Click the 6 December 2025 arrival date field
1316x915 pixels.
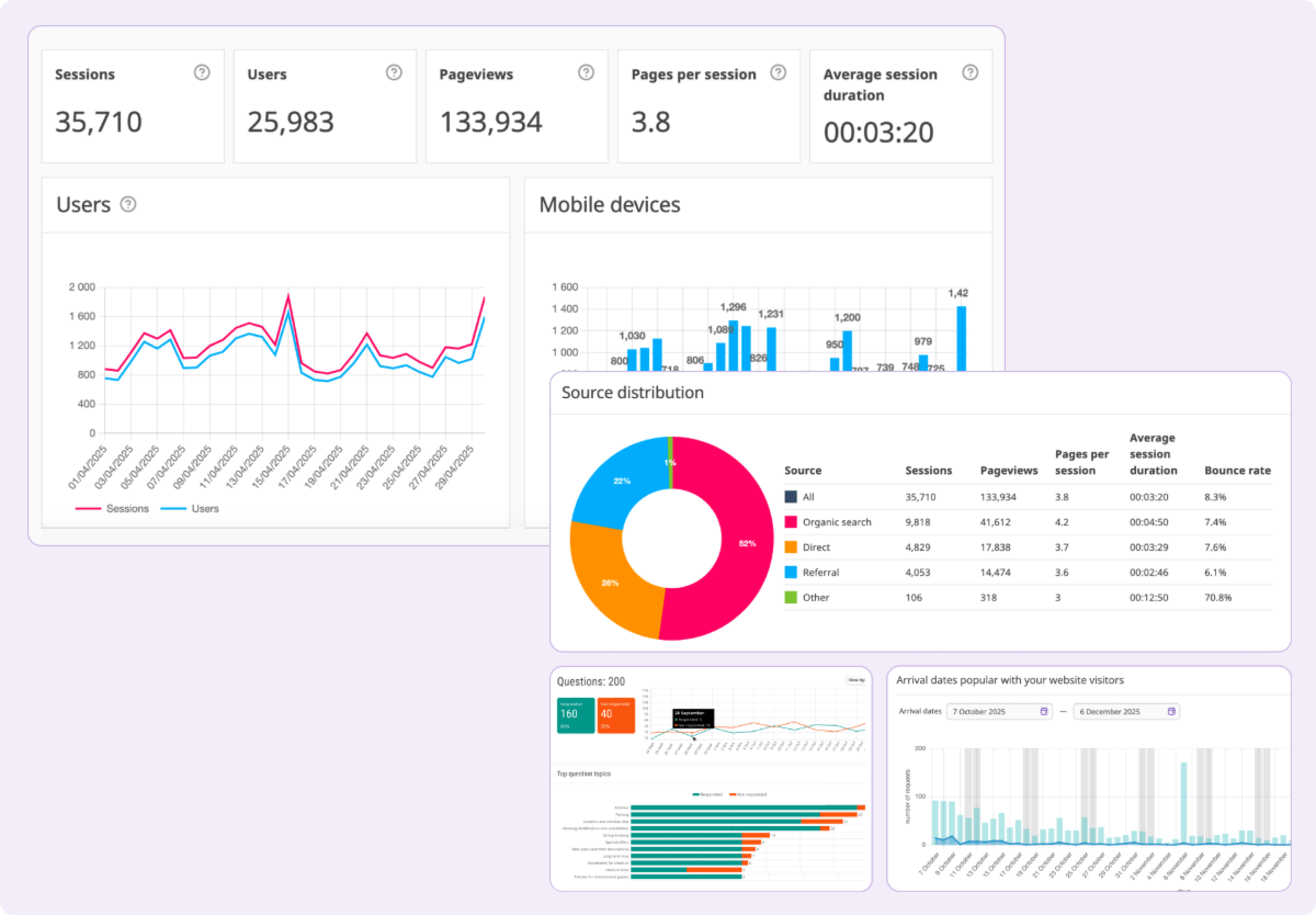[x=1126, y=711]
